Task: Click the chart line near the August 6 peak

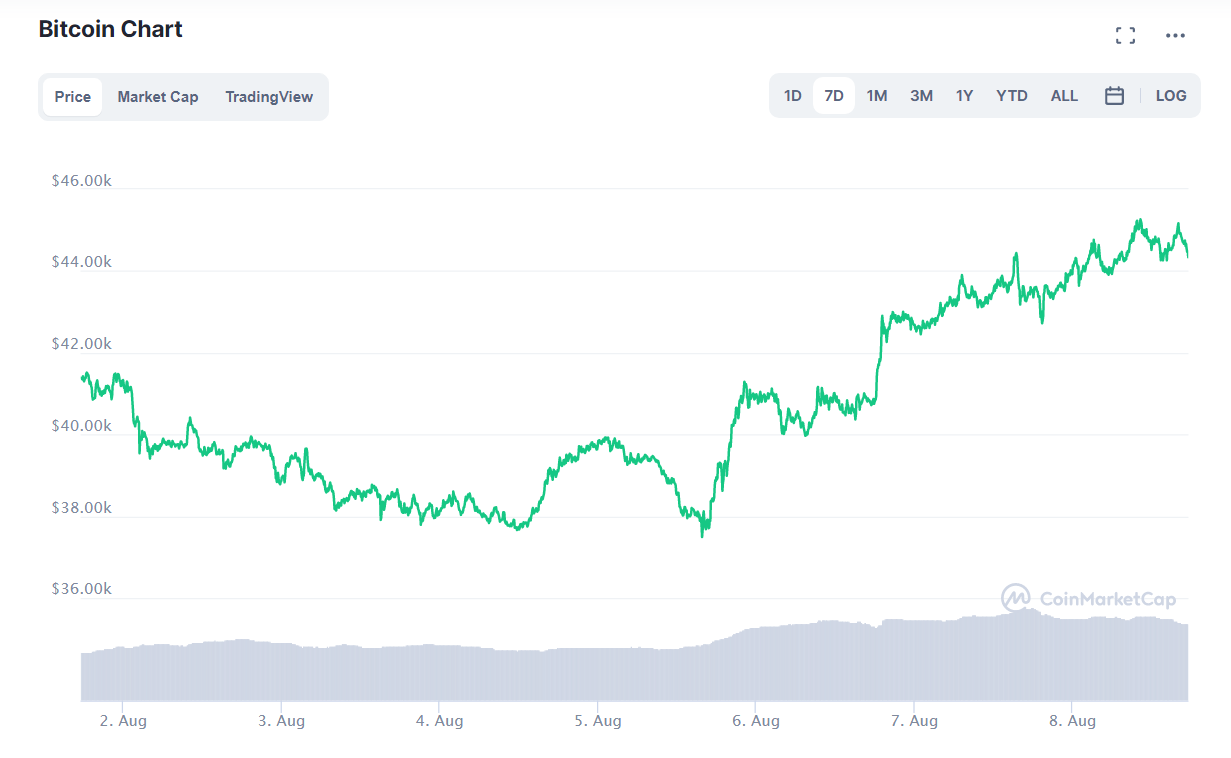Action: point(744,382)
